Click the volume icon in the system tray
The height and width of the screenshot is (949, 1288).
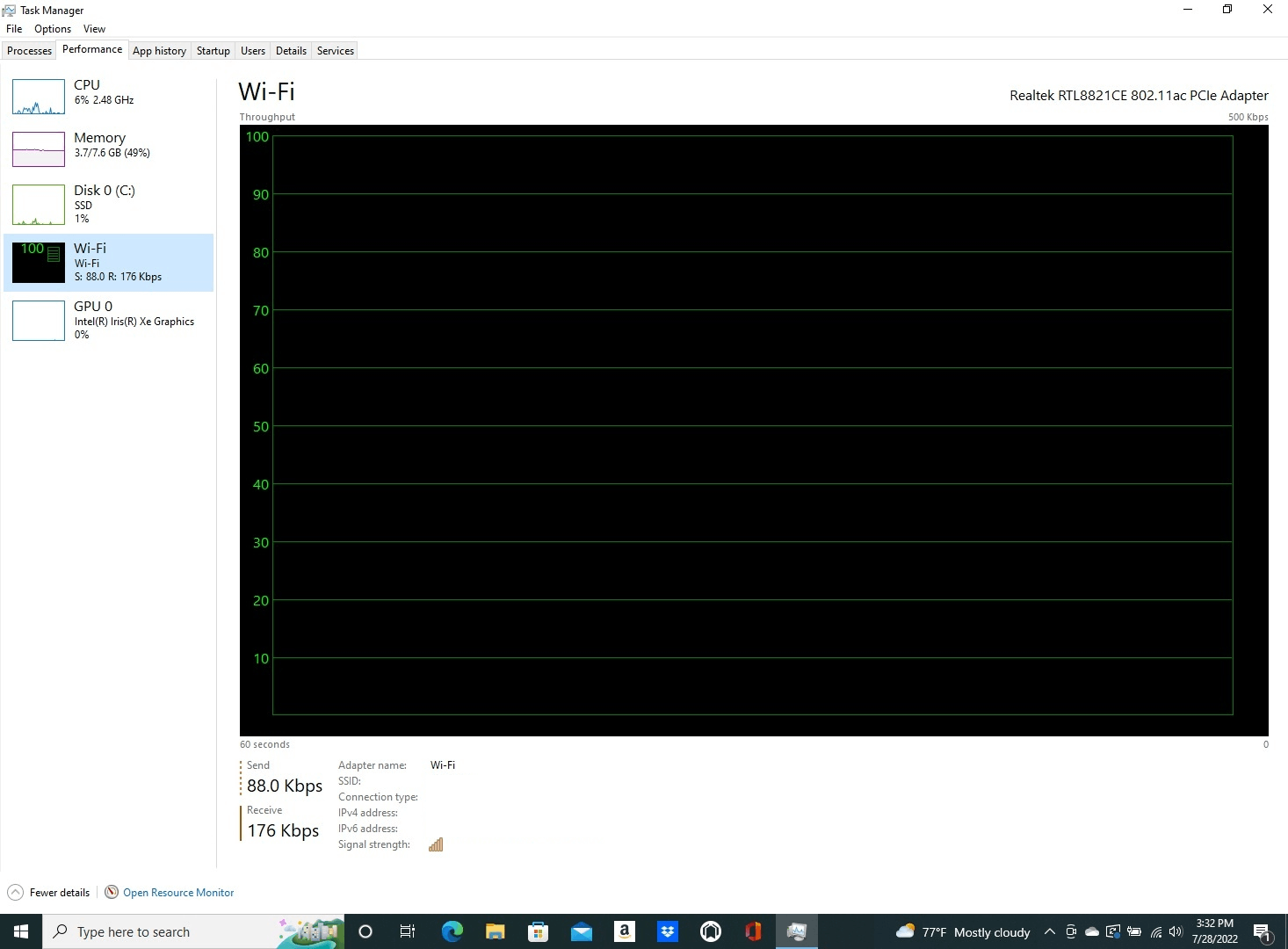tap(1175, 931)
